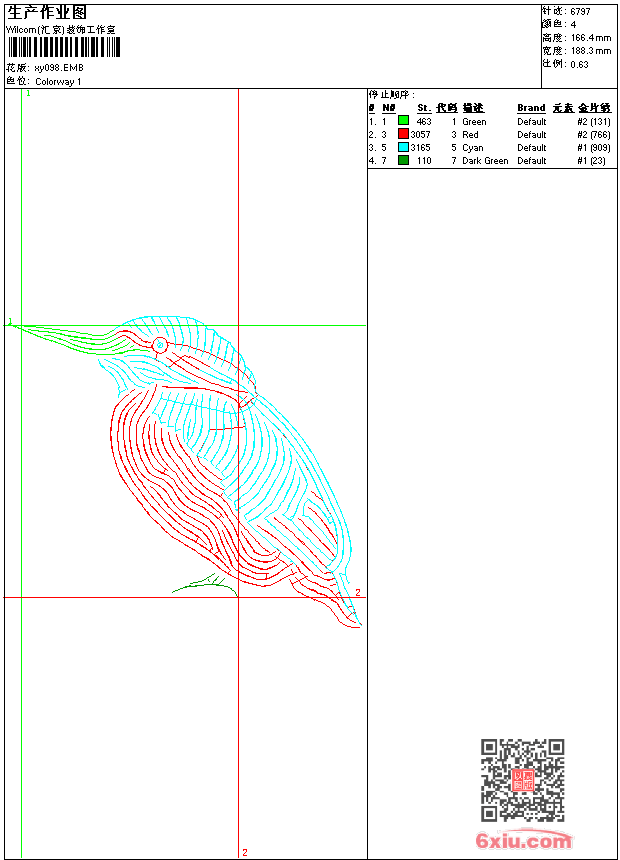The height and width of the screenshot is (860, 620).
Task: Click the QR code image
Action: click(522, 780)
